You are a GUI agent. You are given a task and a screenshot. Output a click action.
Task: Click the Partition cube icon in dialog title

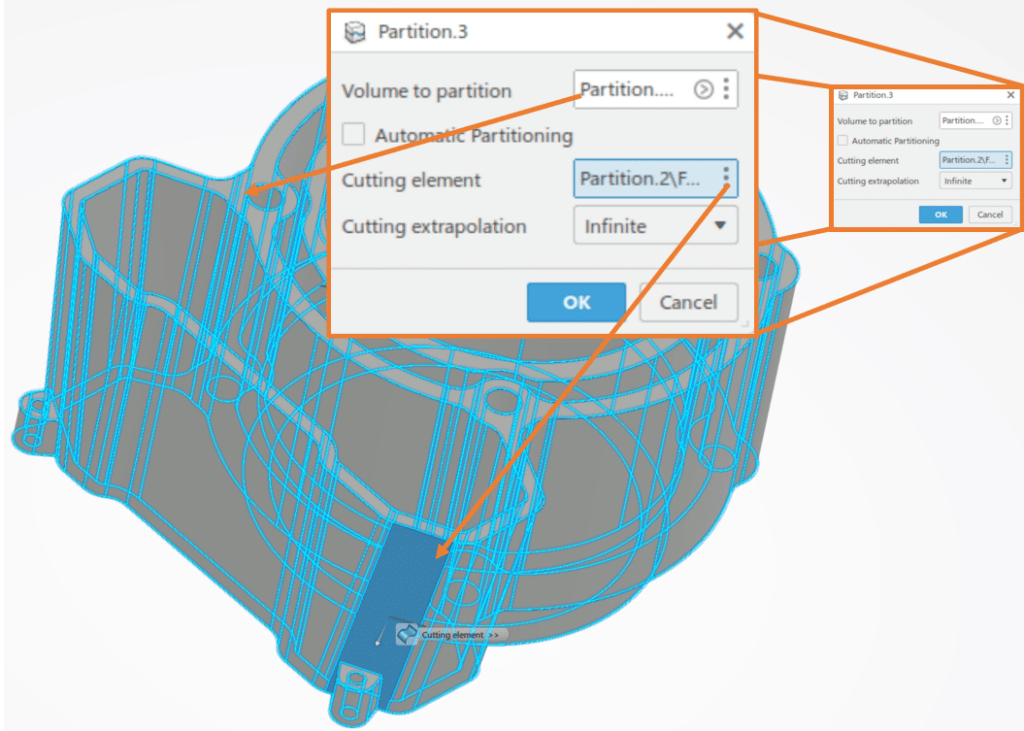pyautogui.click(x=353, y=31)
